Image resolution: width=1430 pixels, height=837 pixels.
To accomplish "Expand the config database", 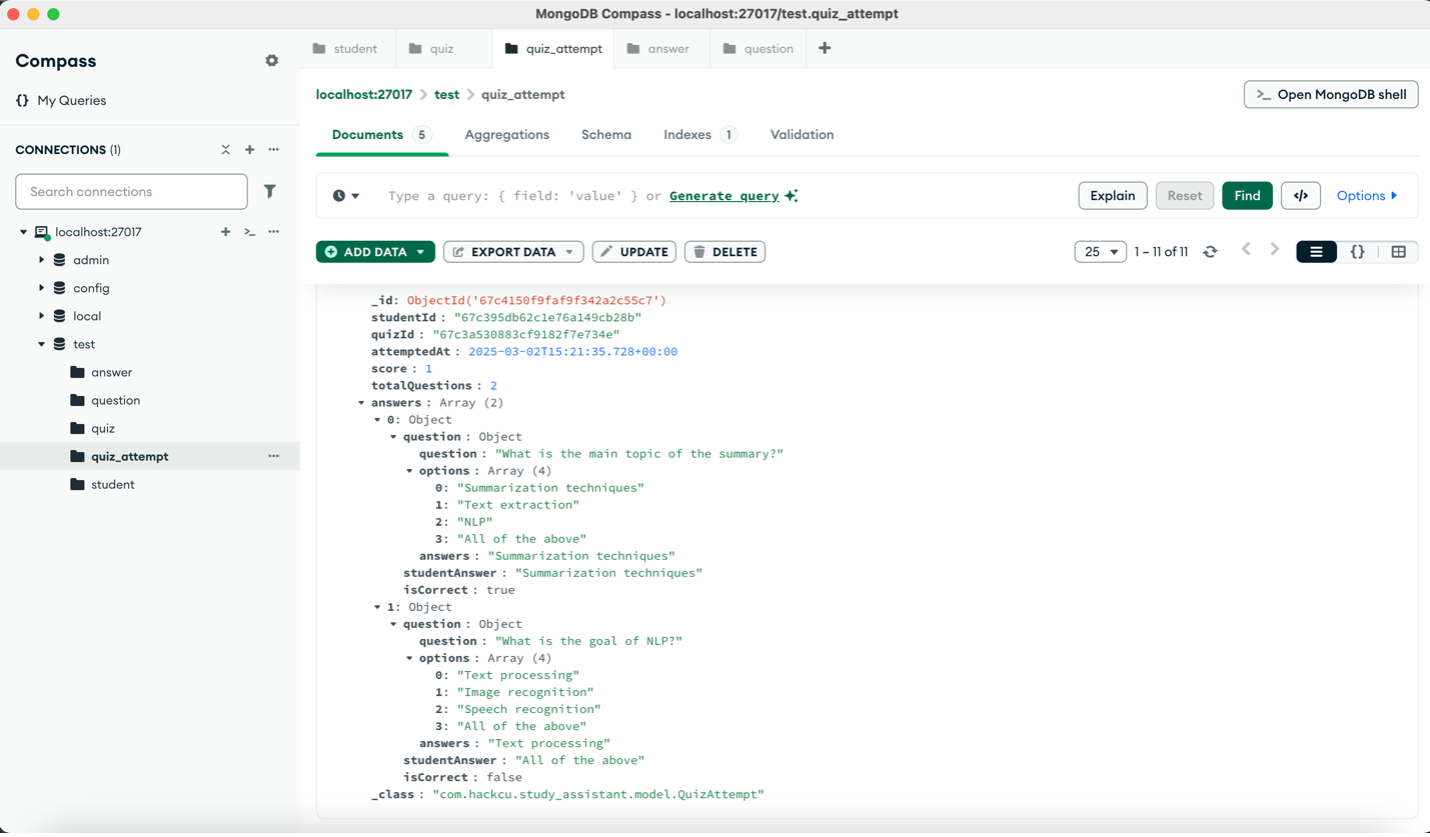I will [42, 288].
